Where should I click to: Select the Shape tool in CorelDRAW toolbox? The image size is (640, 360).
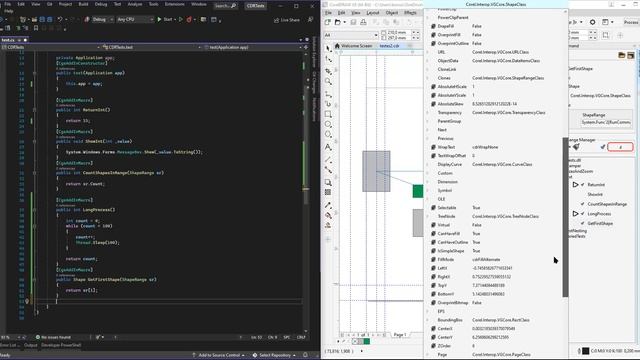(x=328, y=60)
